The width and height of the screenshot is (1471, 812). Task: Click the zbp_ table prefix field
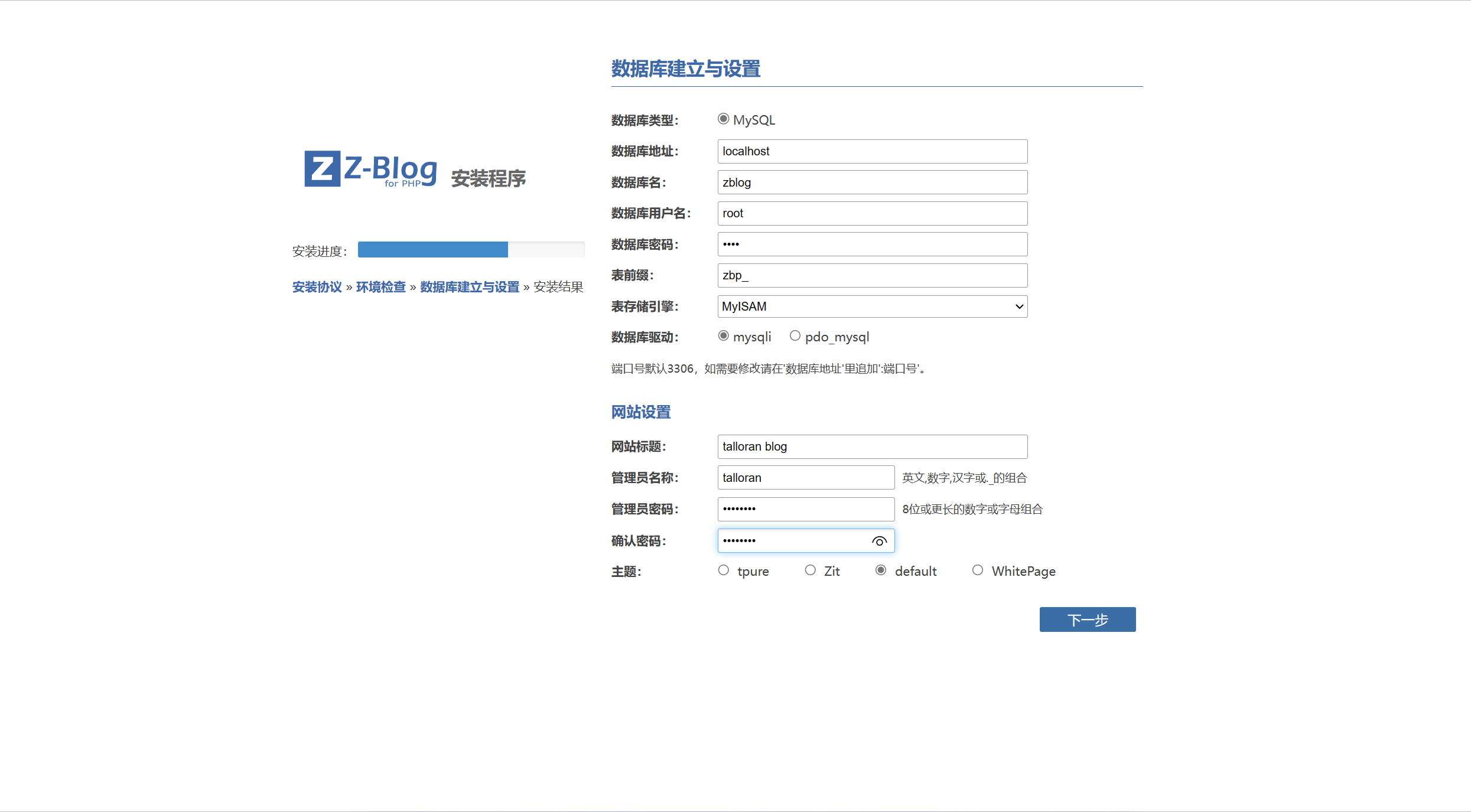pos(872,275)
